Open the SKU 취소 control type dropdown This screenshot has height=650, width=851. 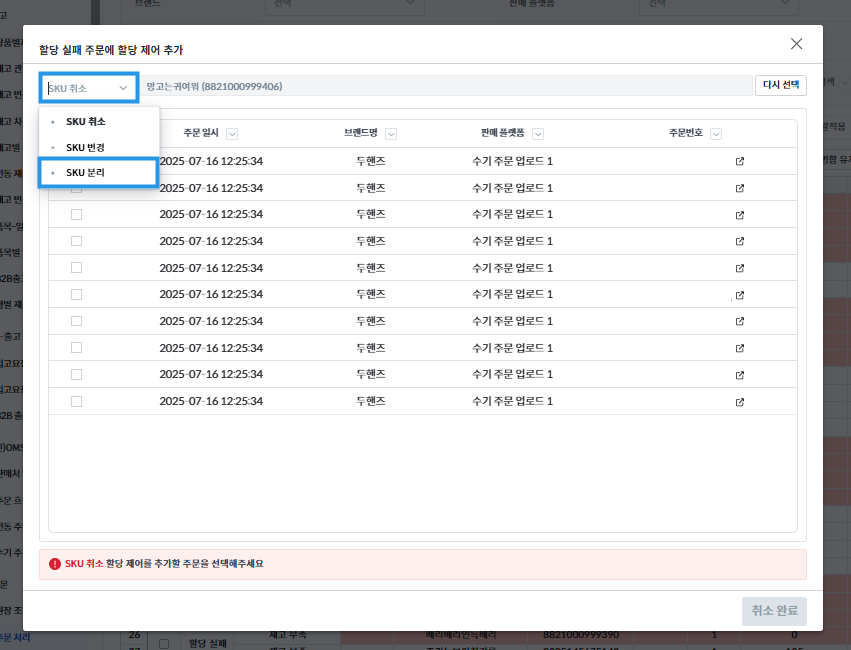89,88
